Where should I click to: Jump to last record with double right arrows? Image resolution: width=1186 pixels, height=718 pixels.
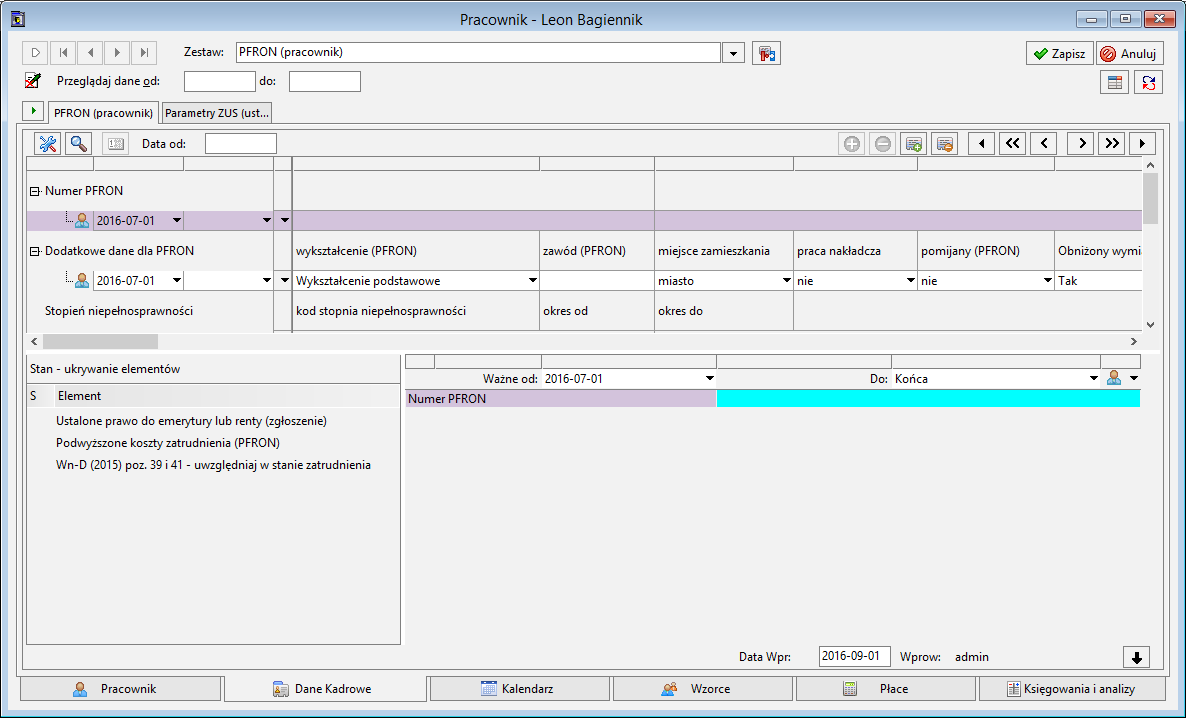[x=1111, y=144]
